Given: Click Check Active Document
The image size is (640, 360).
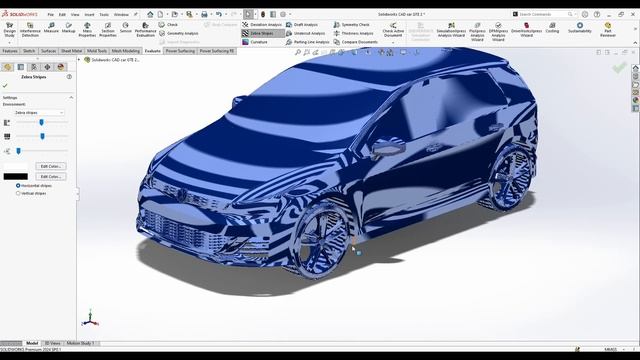Looking at the screenshot, I should click(x=393, y=30).
